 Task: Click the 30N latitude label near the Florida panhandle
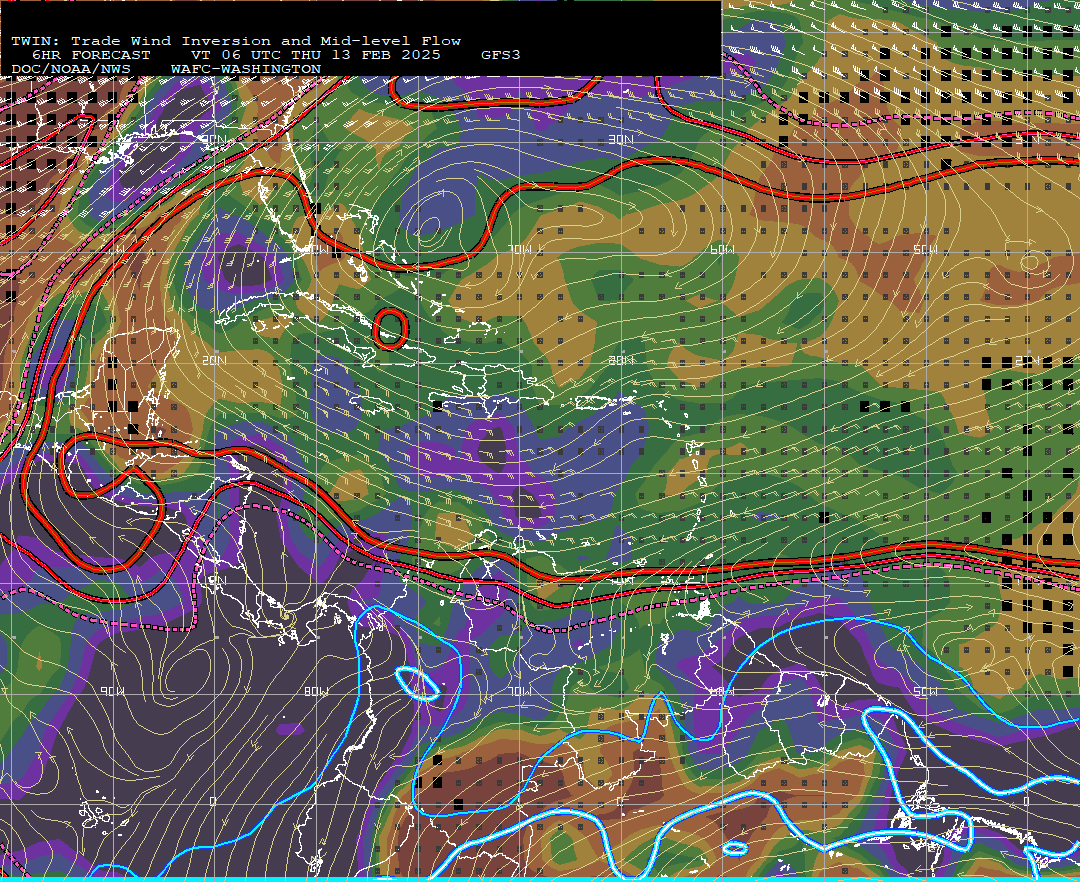(x=213, y=139)
